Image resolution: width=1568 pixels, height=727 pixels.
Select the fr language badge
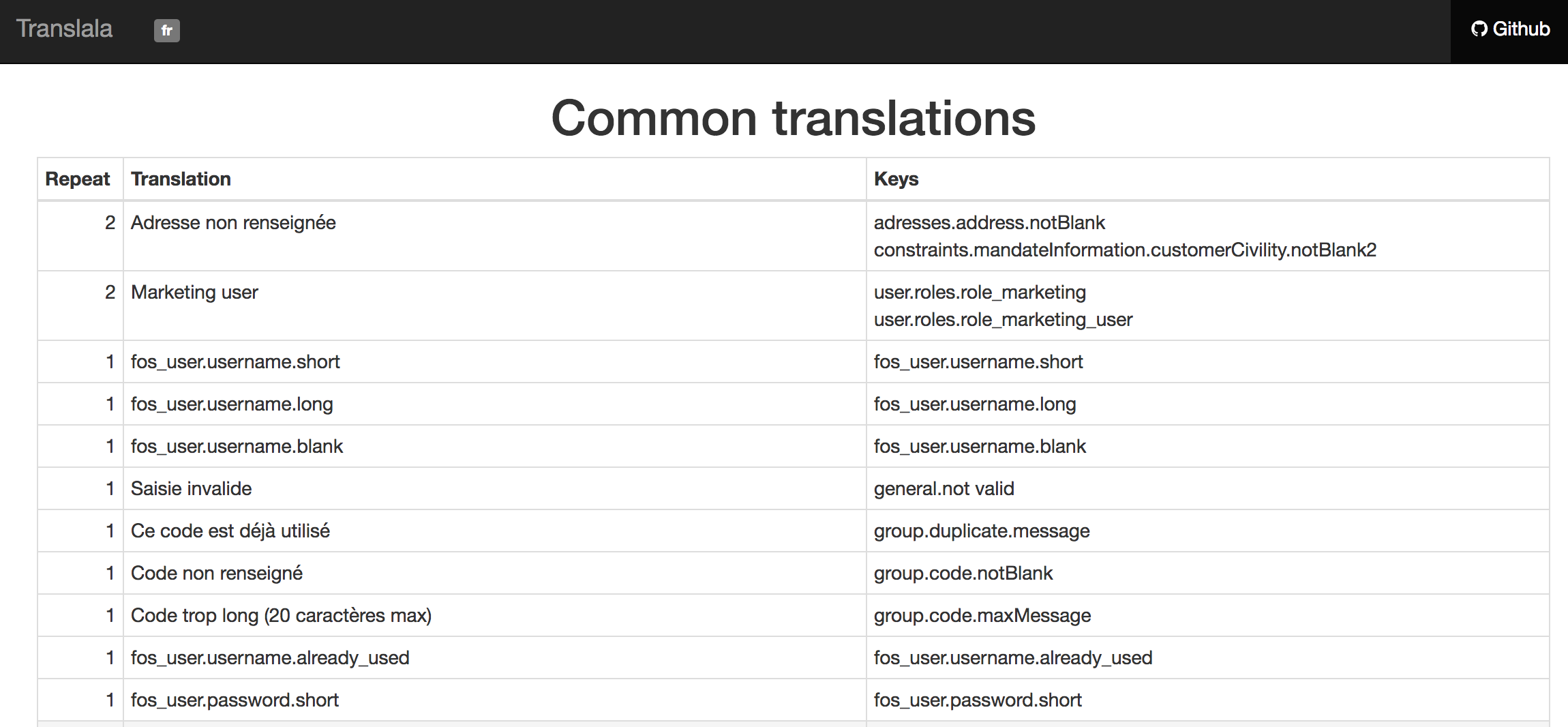(167, 31)
